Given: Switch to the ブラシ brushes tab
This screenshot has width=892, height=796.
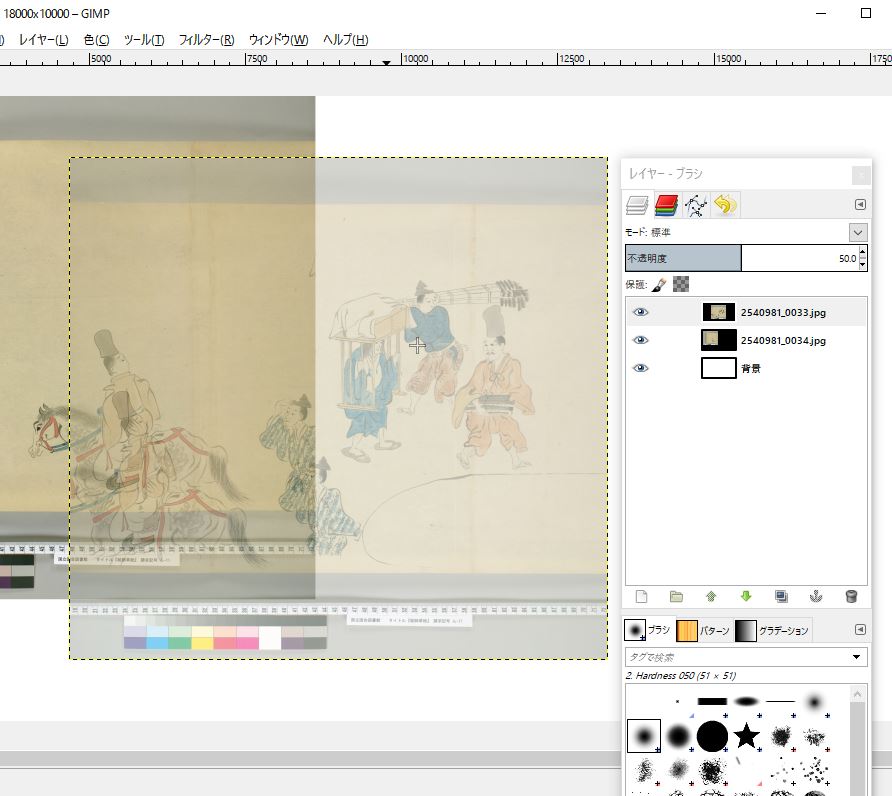Looking at the screenshot, I should pyautogui.click(x=648, y=630).
